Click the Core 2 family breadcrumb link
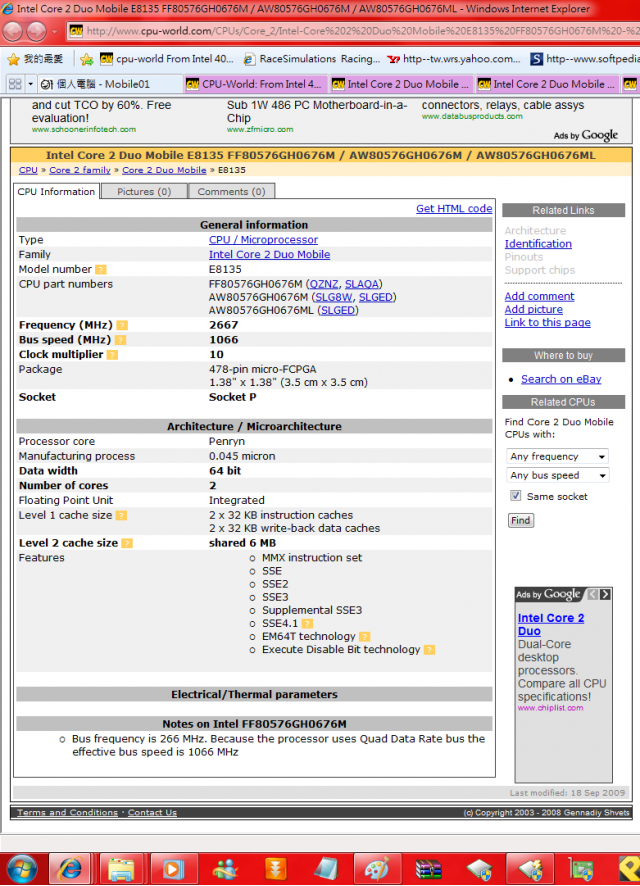 click(80, 170)
